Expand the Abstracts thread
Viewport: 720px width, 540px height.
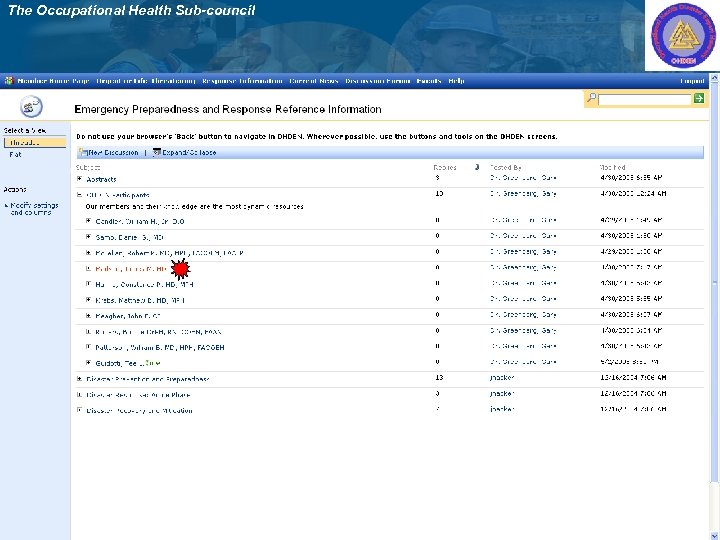79,179
